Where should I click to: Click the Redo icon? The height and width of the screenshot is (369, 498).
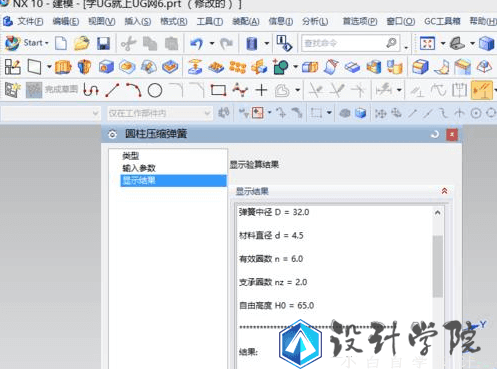(x=227, y=43)
